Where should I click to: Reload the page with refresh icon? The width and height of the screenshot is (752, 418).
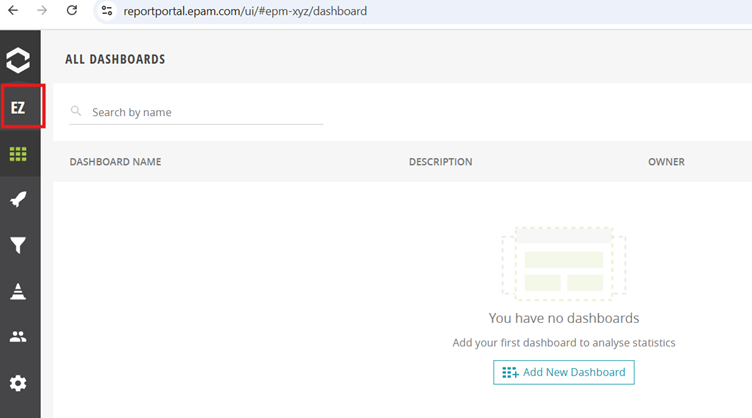point(72,10)
